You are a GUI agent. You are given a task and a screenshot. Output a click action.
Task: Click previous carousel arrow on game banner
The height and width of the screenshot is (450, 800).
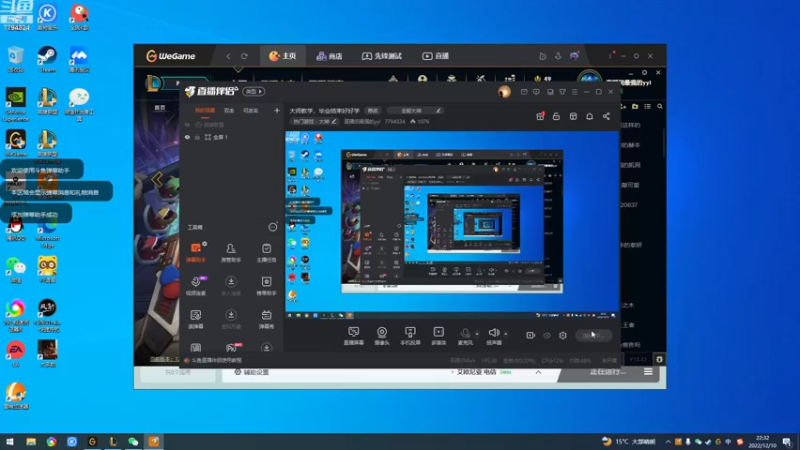pyautogui.click(x=157, y=179)
